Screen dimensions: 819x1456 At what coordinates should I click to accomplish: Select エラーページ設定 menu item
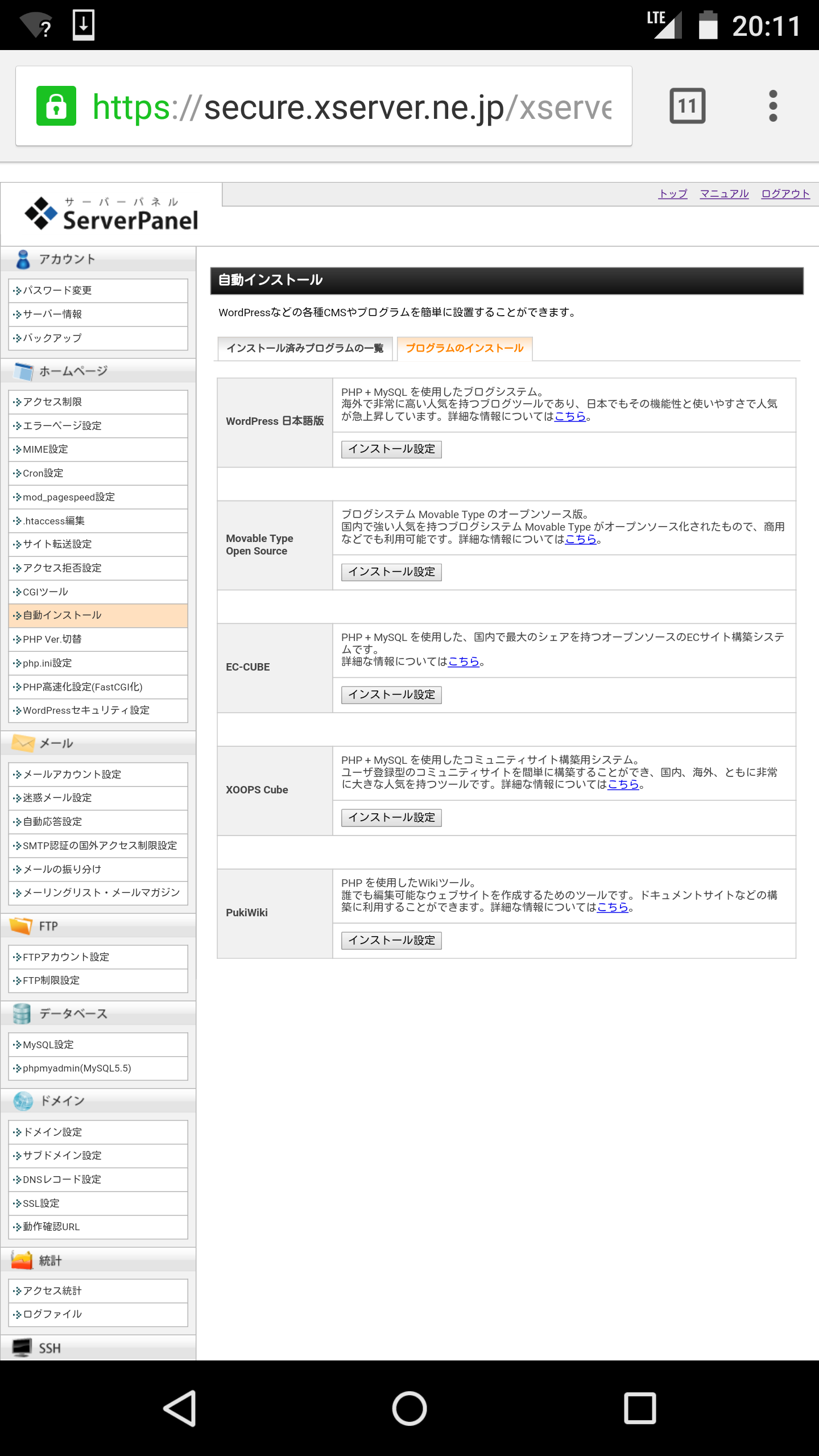click(x=98, y=426)
